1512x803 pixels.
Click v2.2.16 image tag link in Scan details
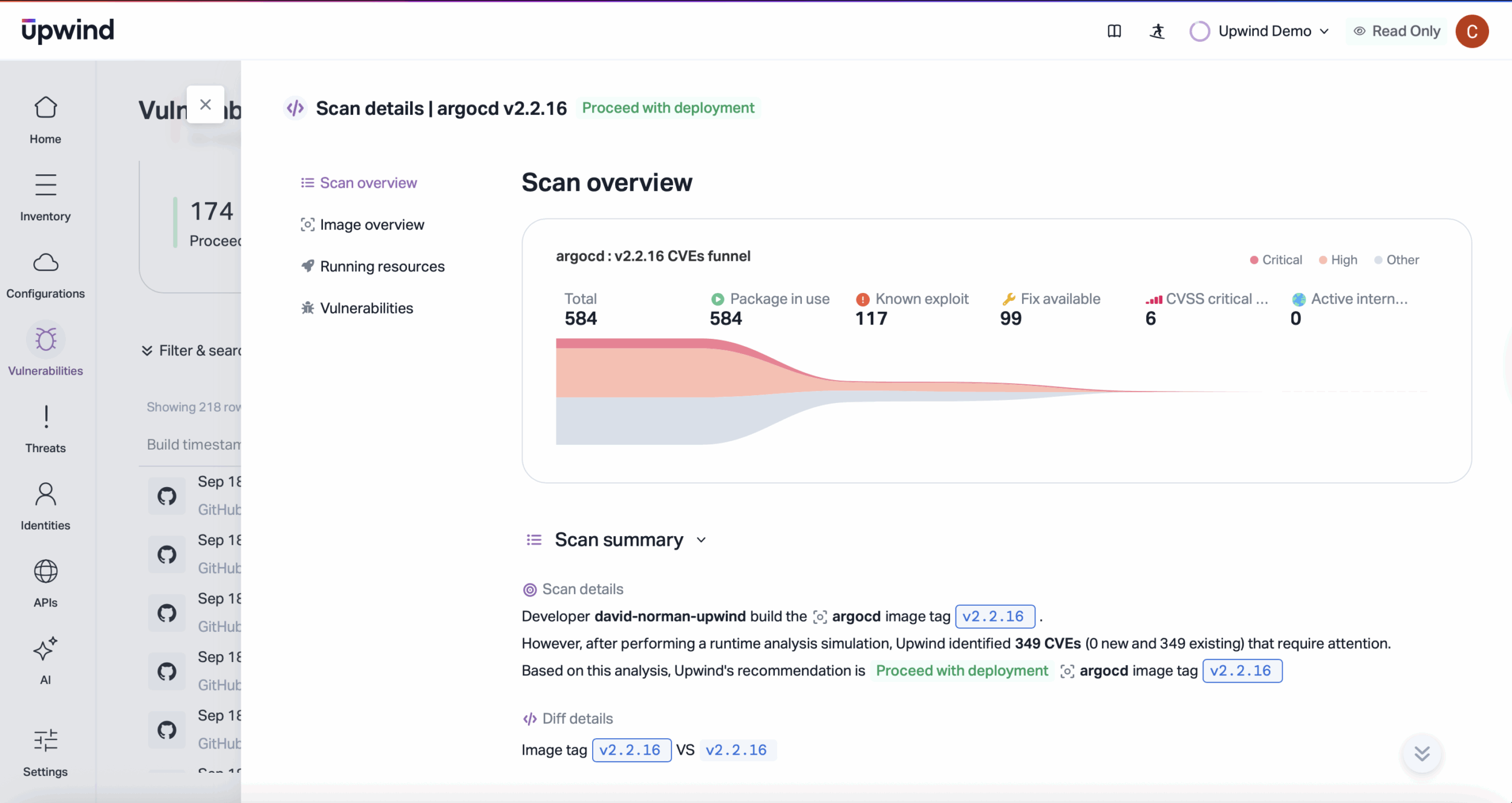coord(994,617)
